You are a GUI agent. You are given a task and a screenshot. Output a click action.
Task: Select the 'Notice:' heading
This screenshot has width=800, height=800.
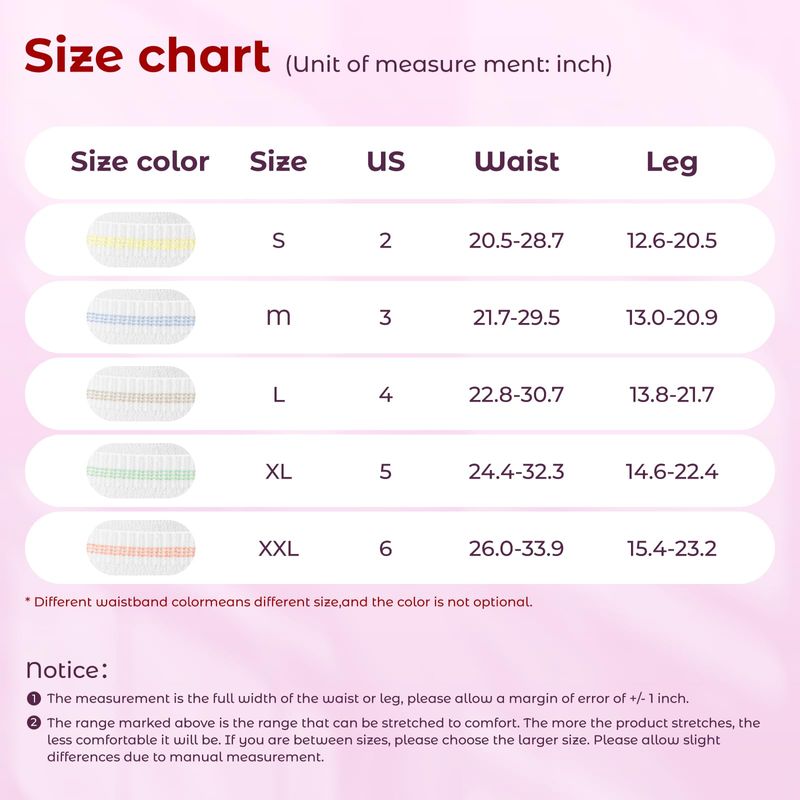[67, 670]
